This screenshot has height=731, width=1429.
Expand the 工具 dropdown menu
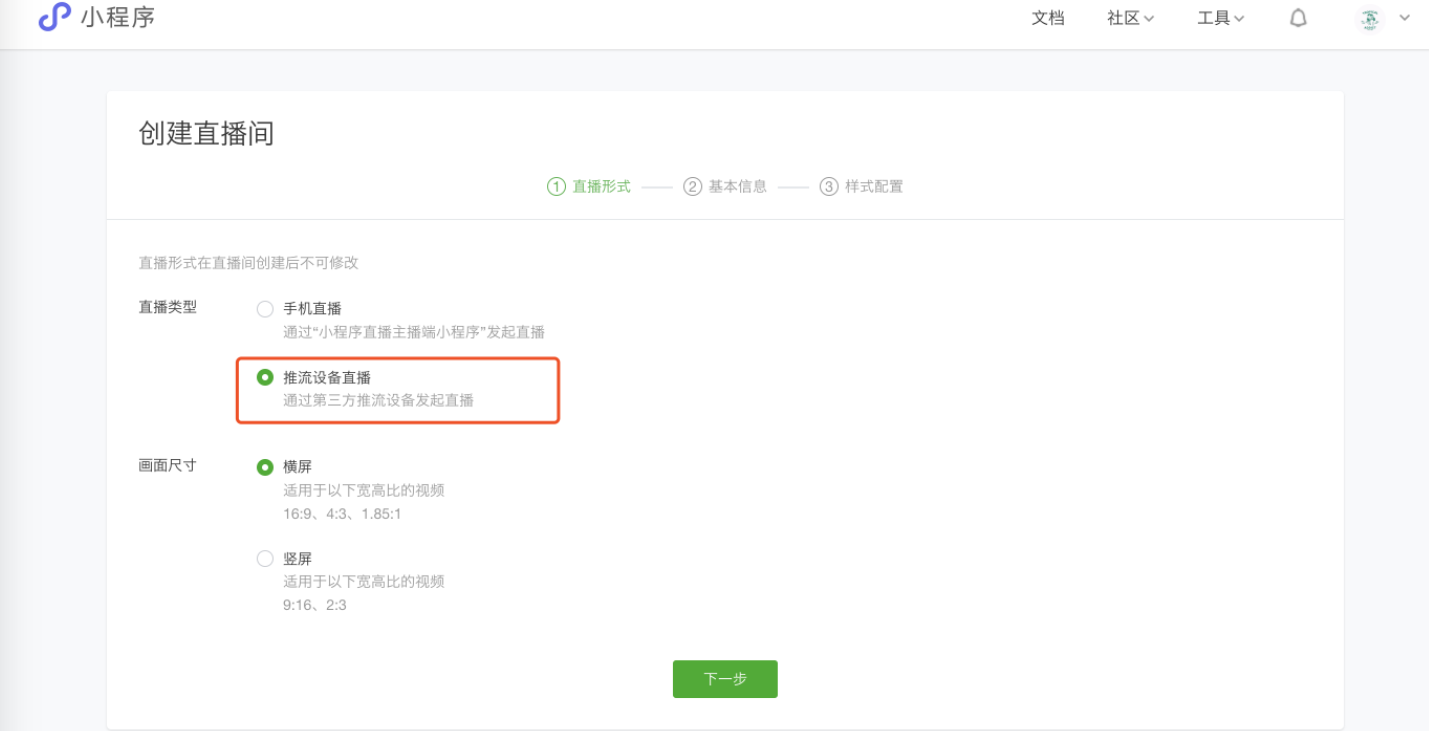coord(1221,18)
